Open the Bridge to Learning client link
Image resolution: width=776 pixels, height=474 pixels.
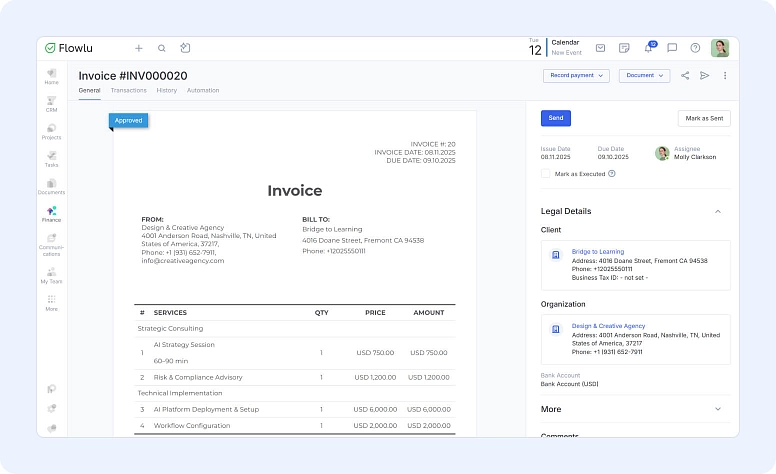[x=598, y=251]
